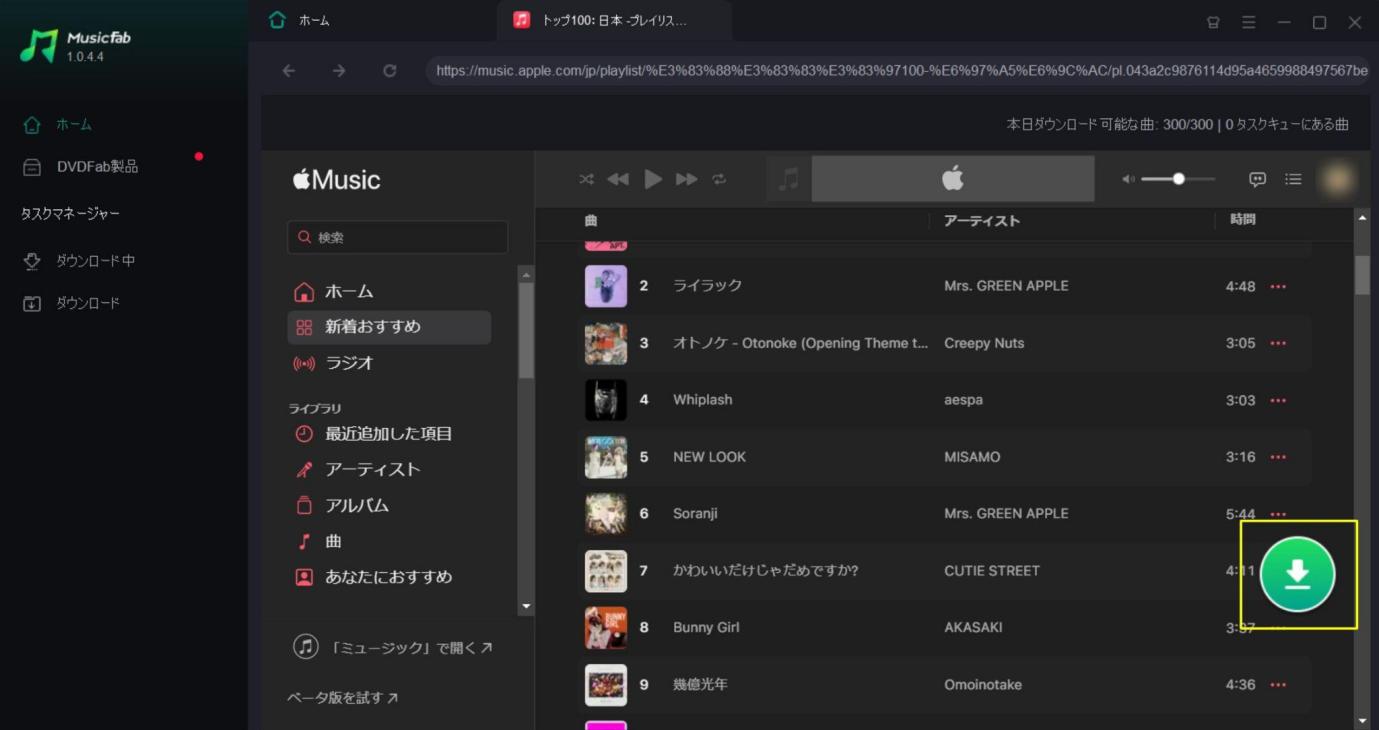Select 新着おすすめ in Apple Music
This screenshot has width=1379, height=730.
389,327
